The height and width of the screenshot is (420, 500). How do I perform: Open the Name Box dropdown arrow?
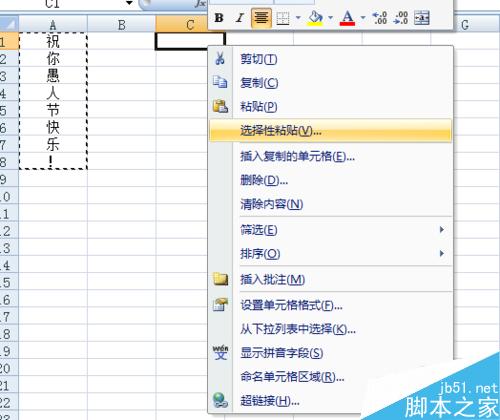point(129,3)
